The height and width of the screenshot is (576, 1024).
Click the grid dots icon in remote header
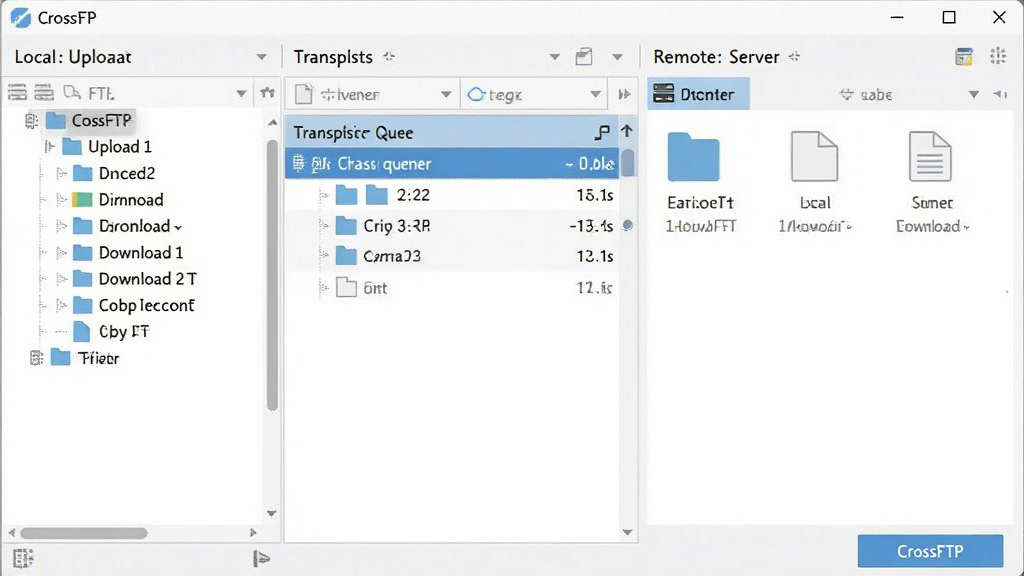pos(998,56)
